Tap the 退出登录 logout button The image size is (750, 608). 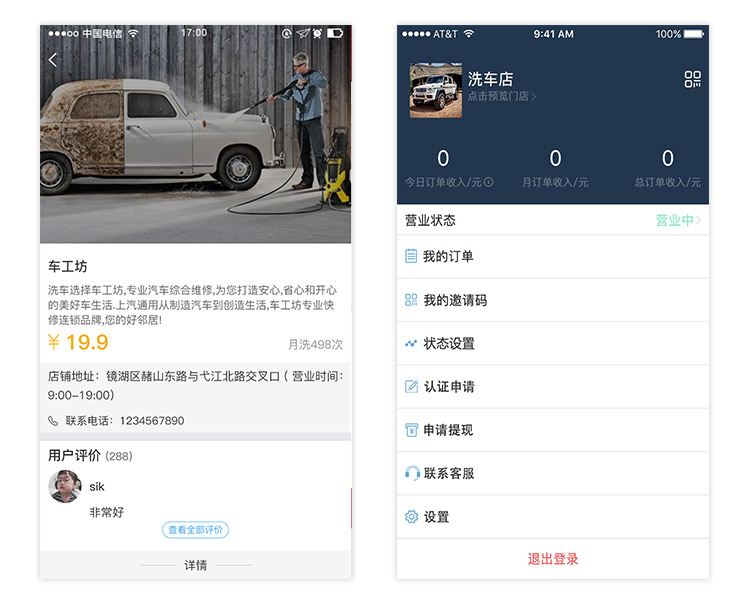tap(553, 559)
